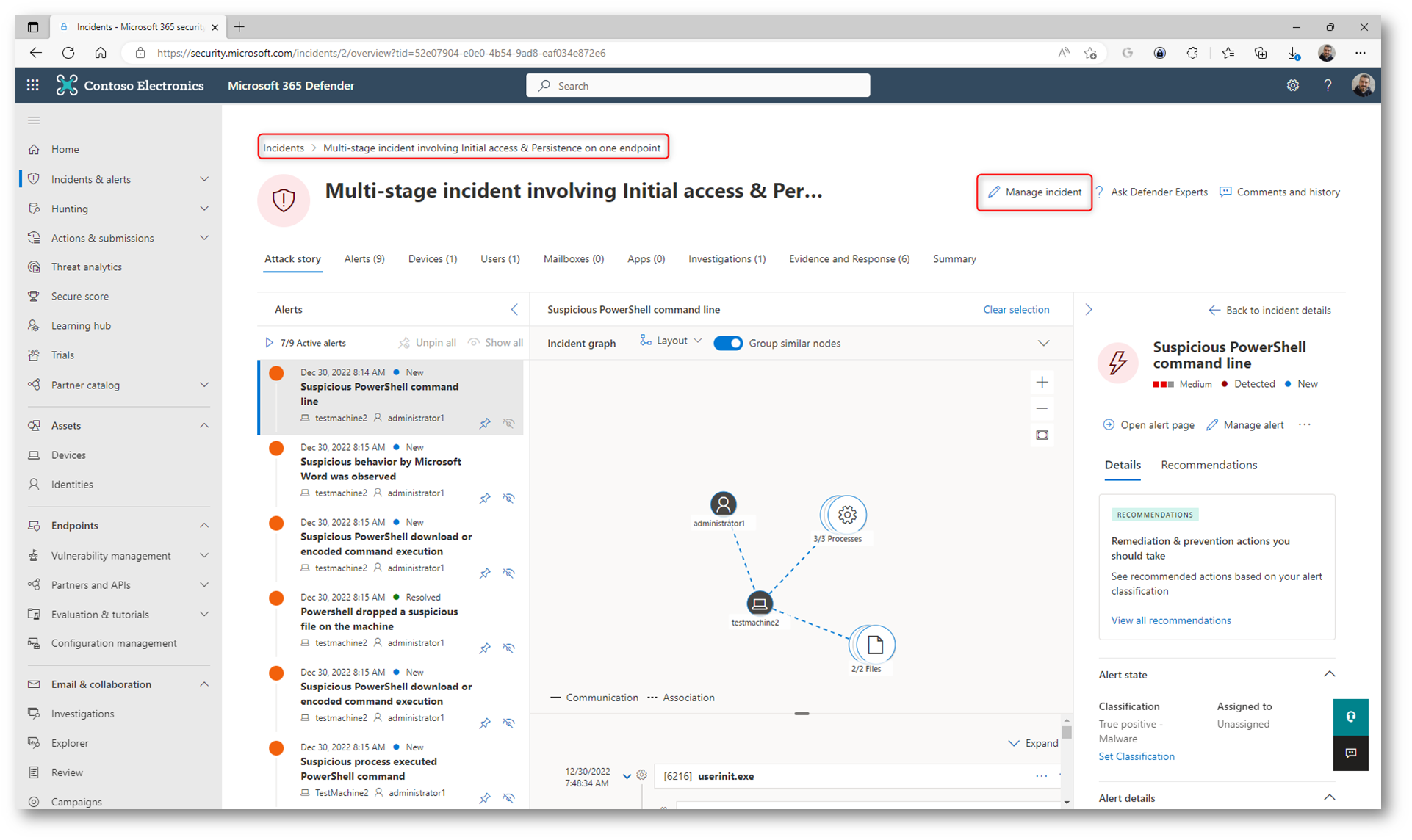1412x840 pixels.
Task: Switch to the Evidence and Response tab
Action: click(849, 258)
